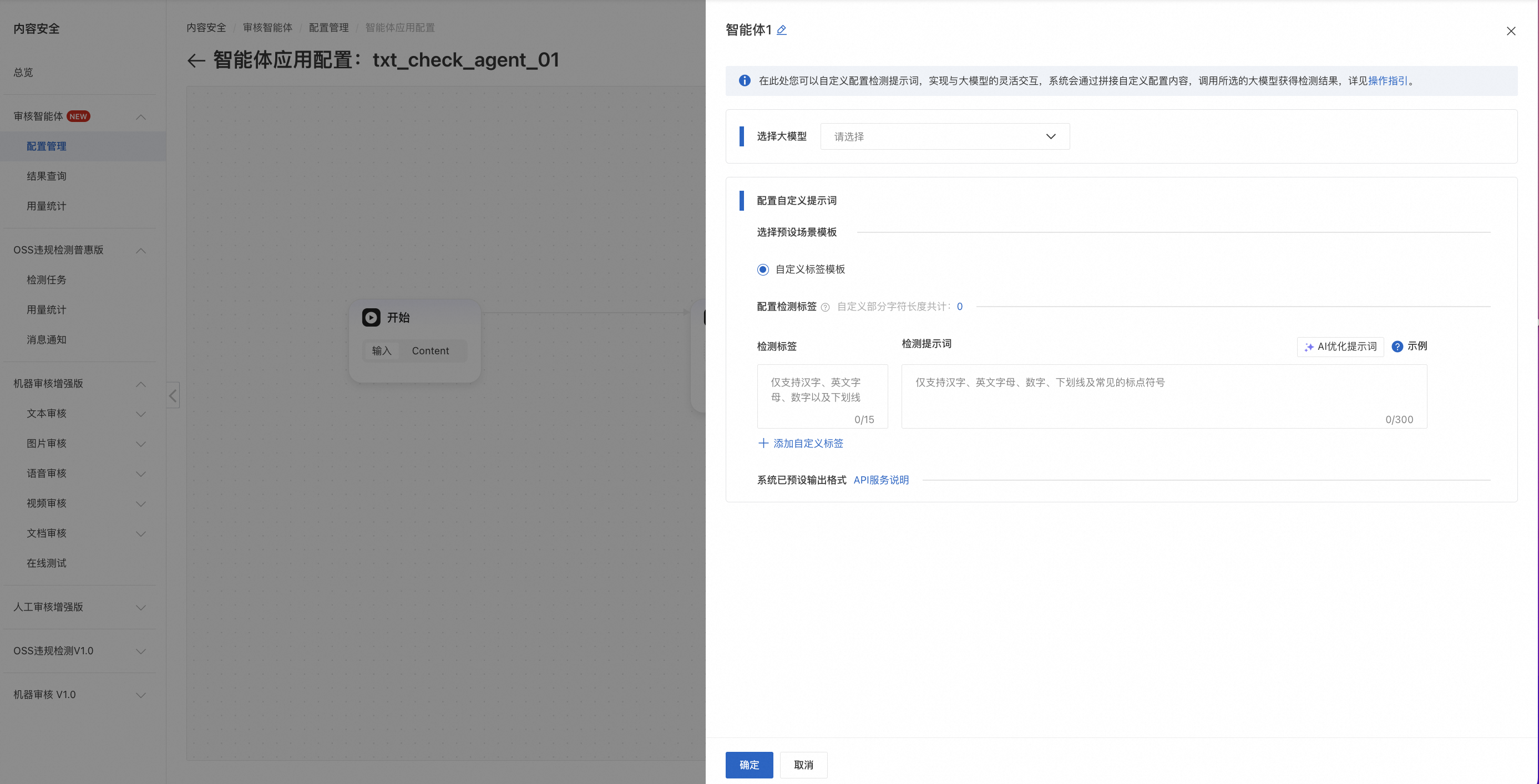Collapse the left sidebar with the arrow handle
Screen dimensions: 1539x784
173,395
